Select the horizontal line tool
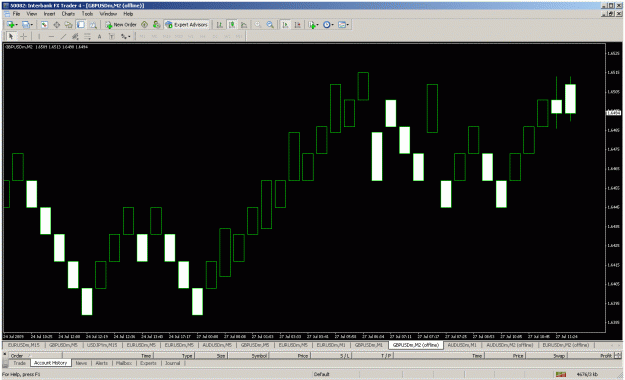The image size is (625, 380). (51, 37)
